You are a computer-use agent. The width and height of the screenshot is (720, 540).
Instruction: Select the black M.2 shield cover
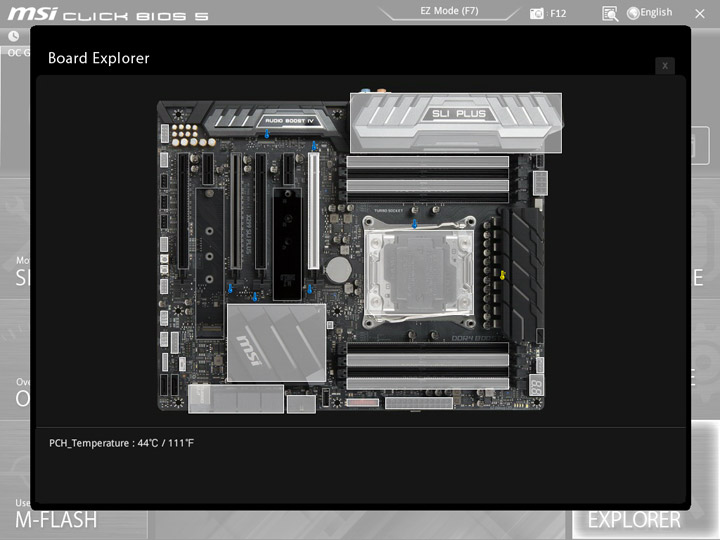pyautogui.click(x=287, y=244)
